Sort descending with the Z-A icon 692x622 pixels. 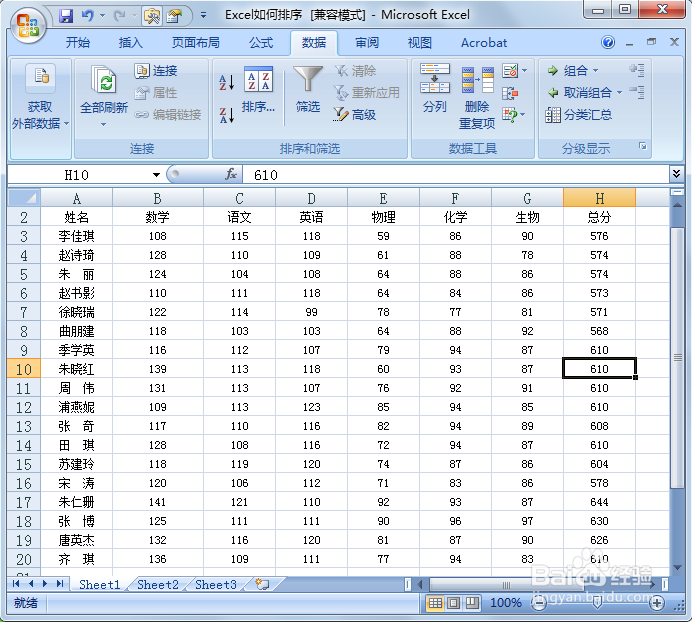[227, 115]
